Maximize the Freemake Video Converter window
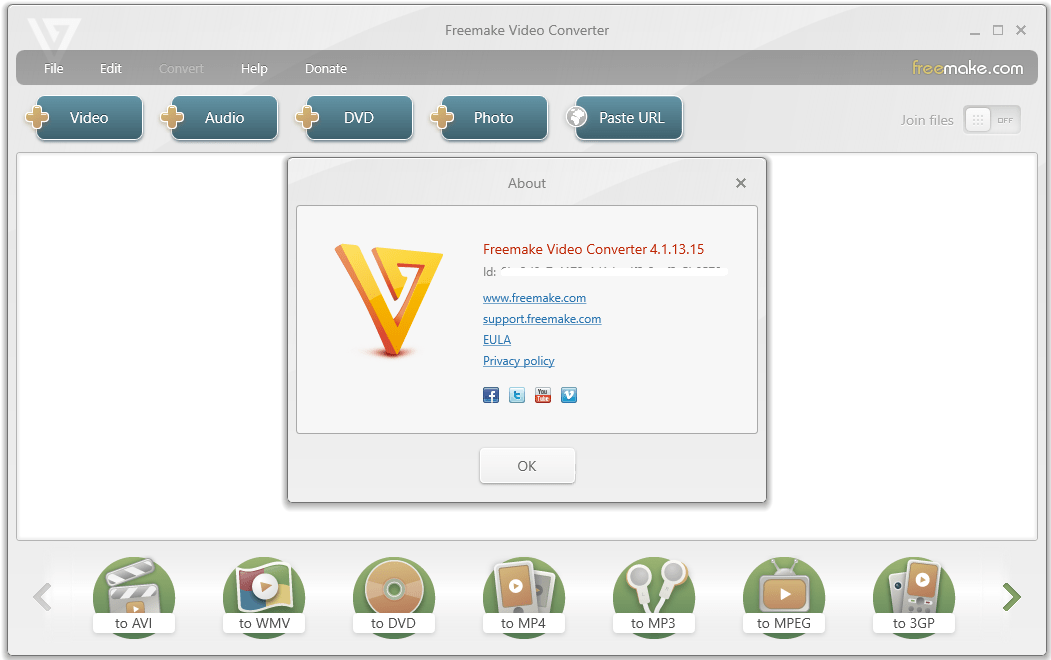1051x660 pixels. tap(997, 30)
